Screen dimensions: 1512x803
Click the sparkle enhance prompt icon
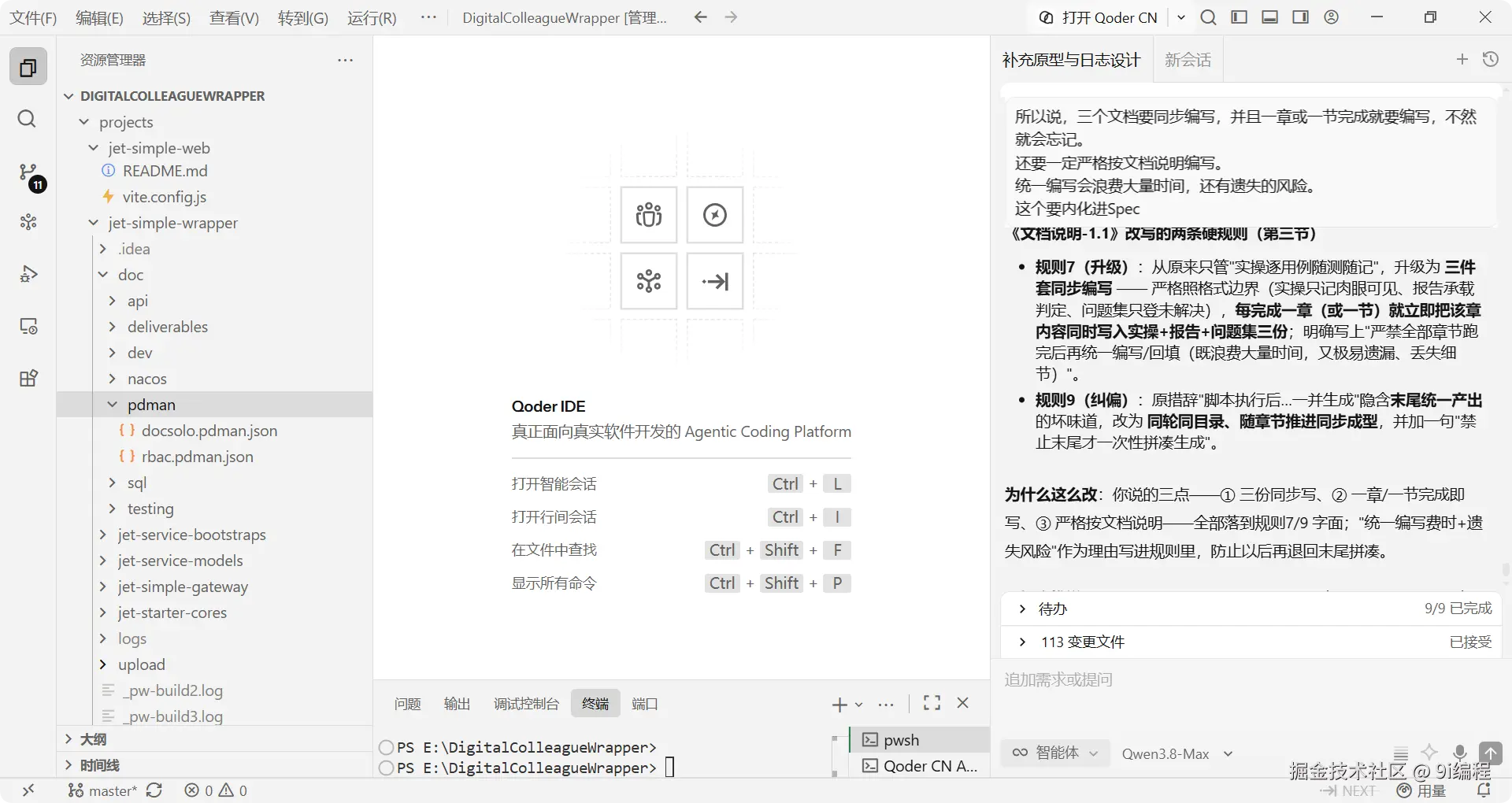(x=1429, y=753)
